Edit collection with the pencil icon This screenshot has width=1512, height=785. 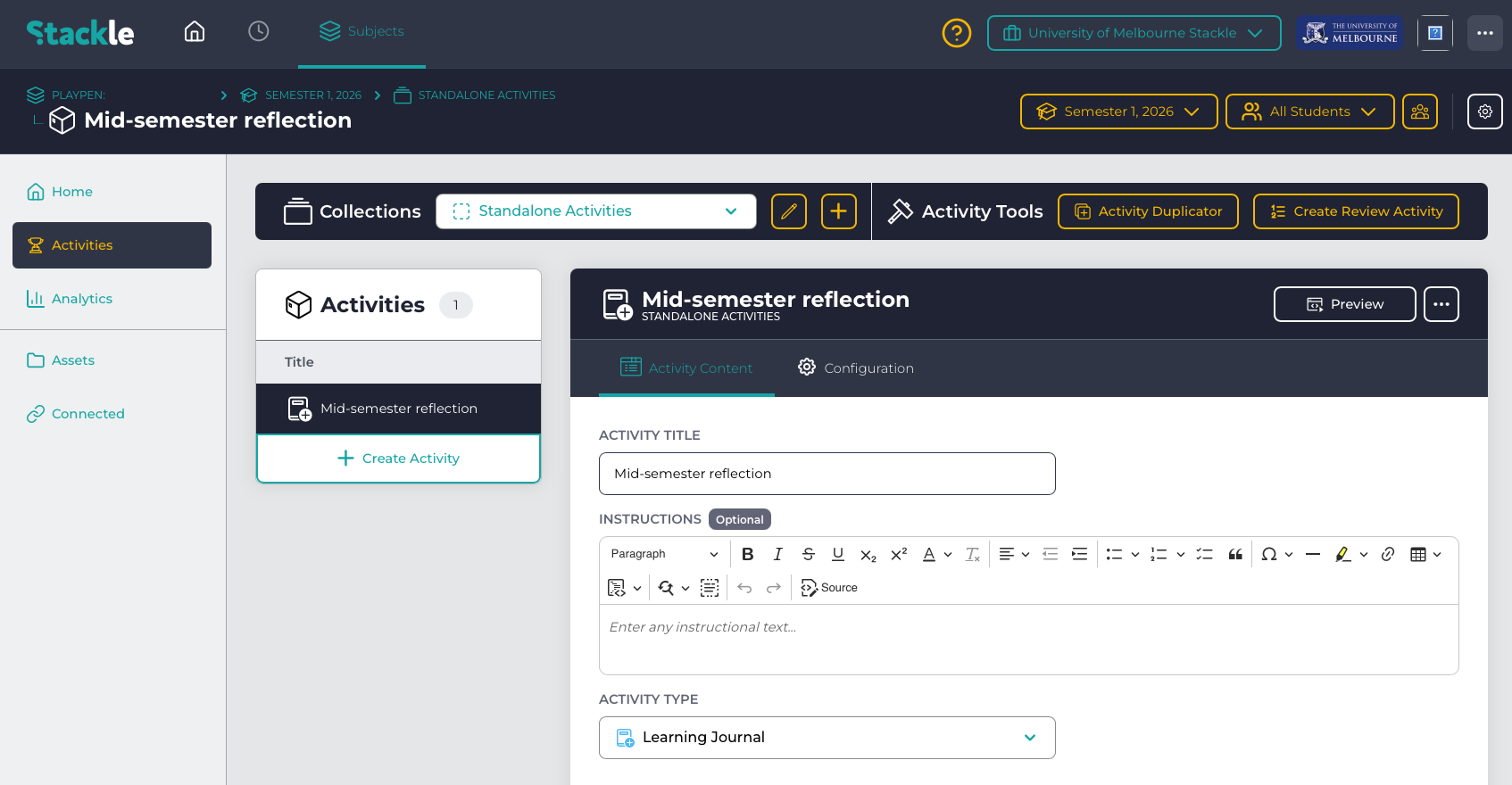[x=789, y=211]
